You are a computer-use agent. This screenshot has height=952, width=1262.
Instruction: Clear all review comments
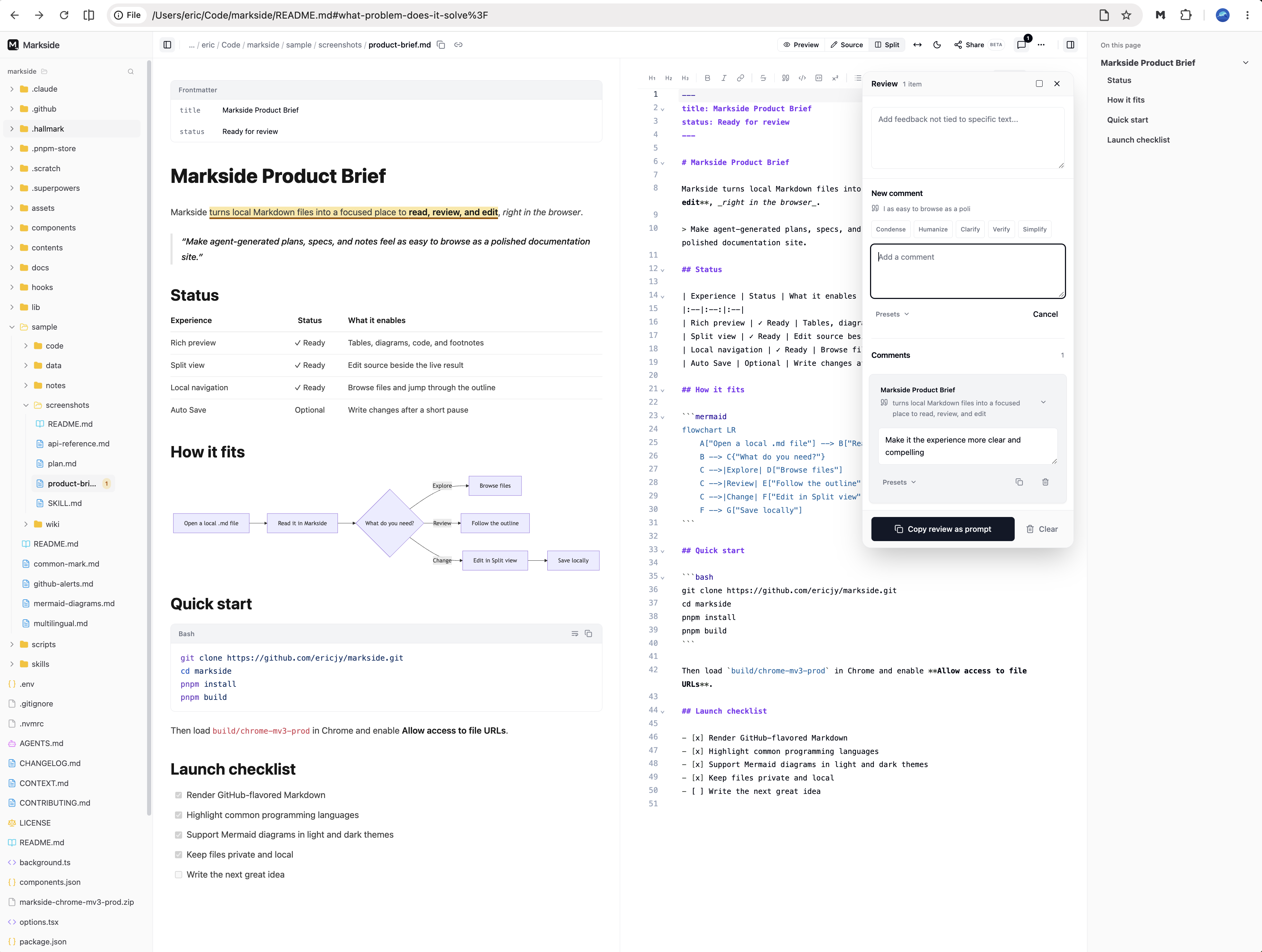[1042, 529]
